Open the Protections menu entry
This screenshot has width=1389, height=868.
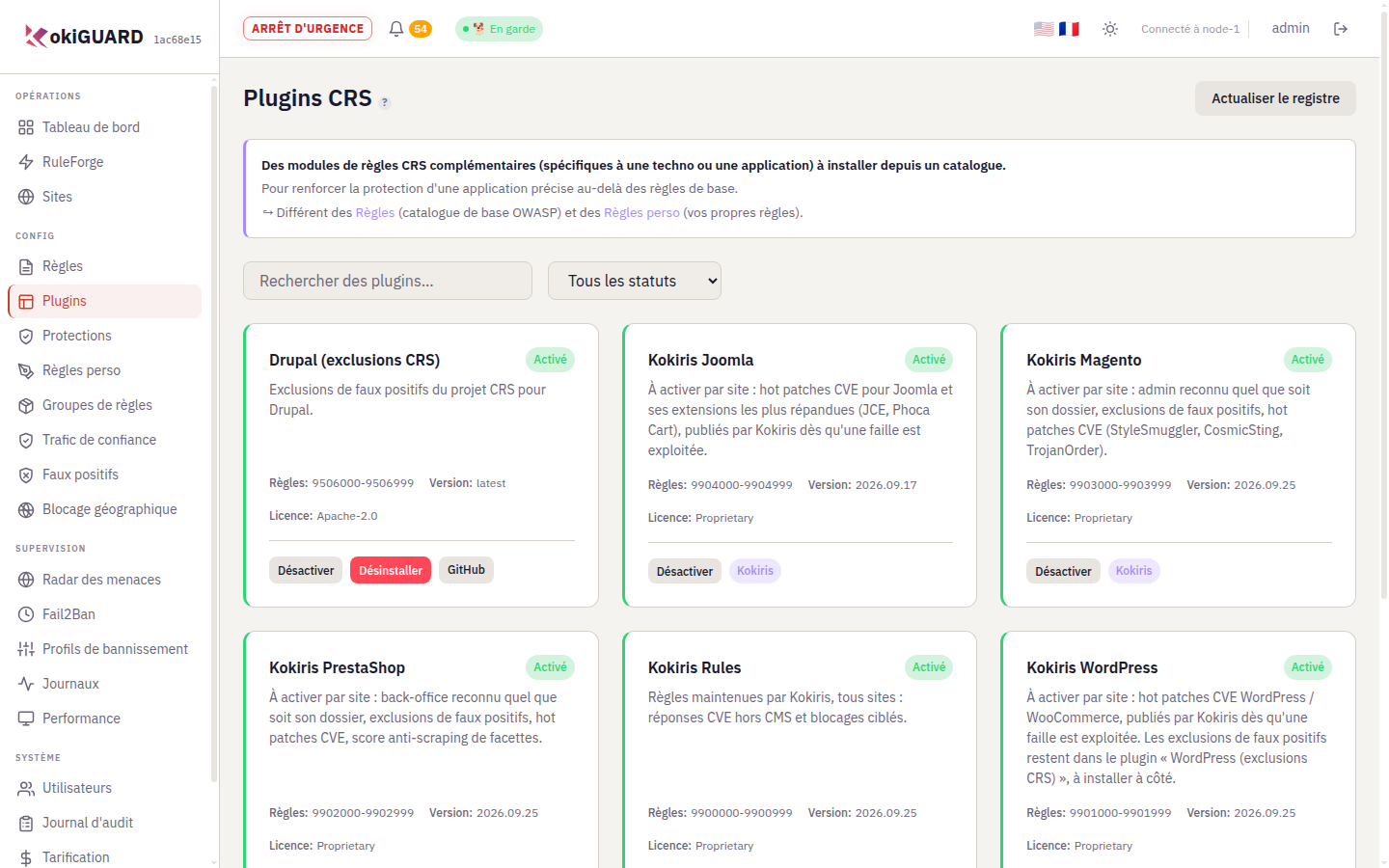[x=104, y=336]
